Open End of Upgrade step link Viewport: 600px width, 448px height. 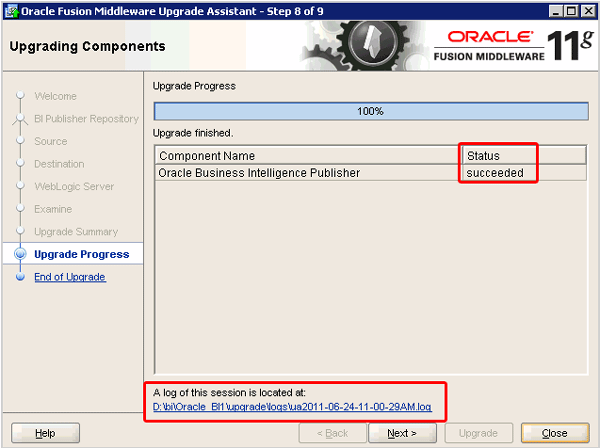tap(70, 277)
